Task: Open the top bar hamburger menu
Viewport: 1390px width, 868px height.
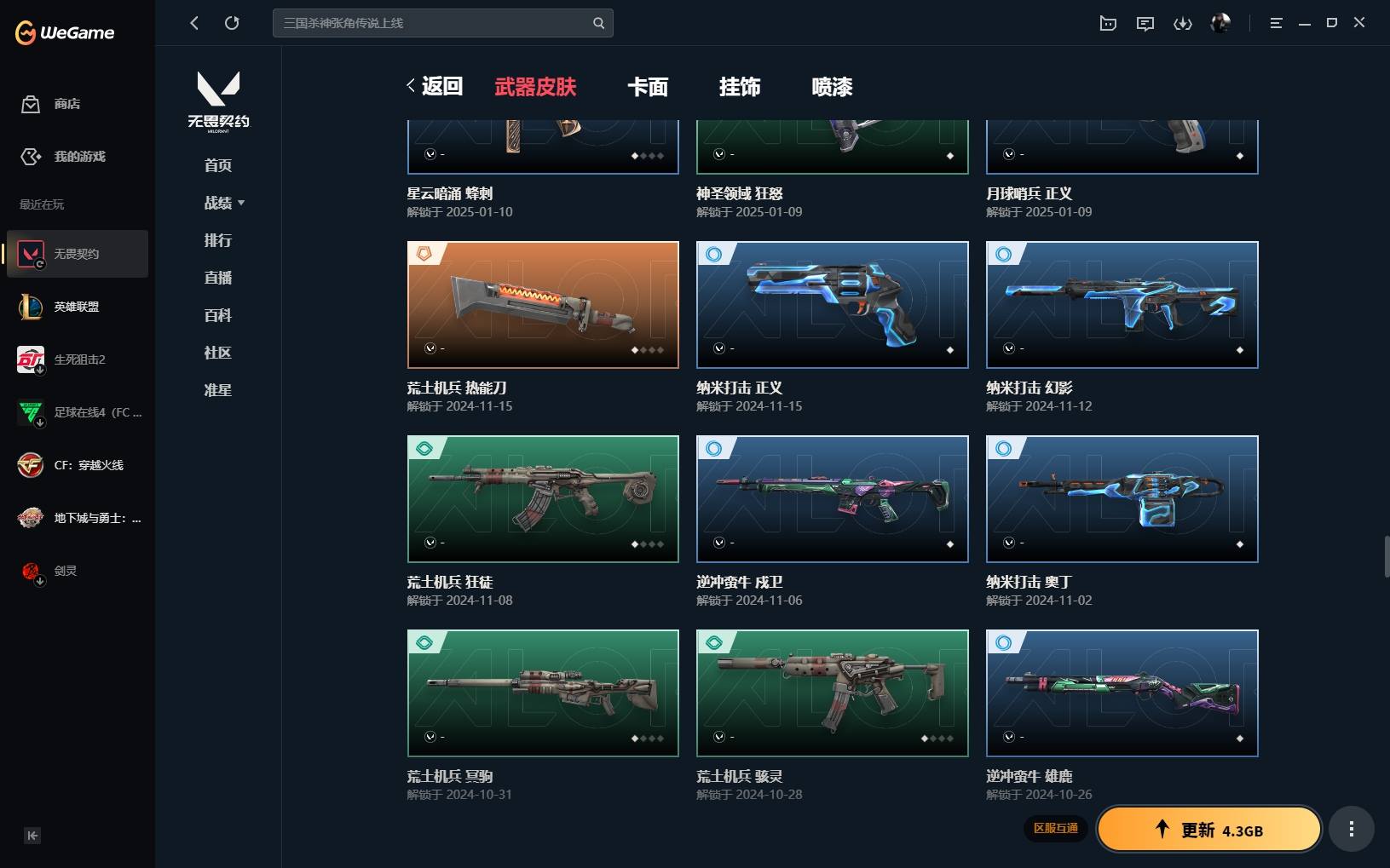Action: (1276, 23)
